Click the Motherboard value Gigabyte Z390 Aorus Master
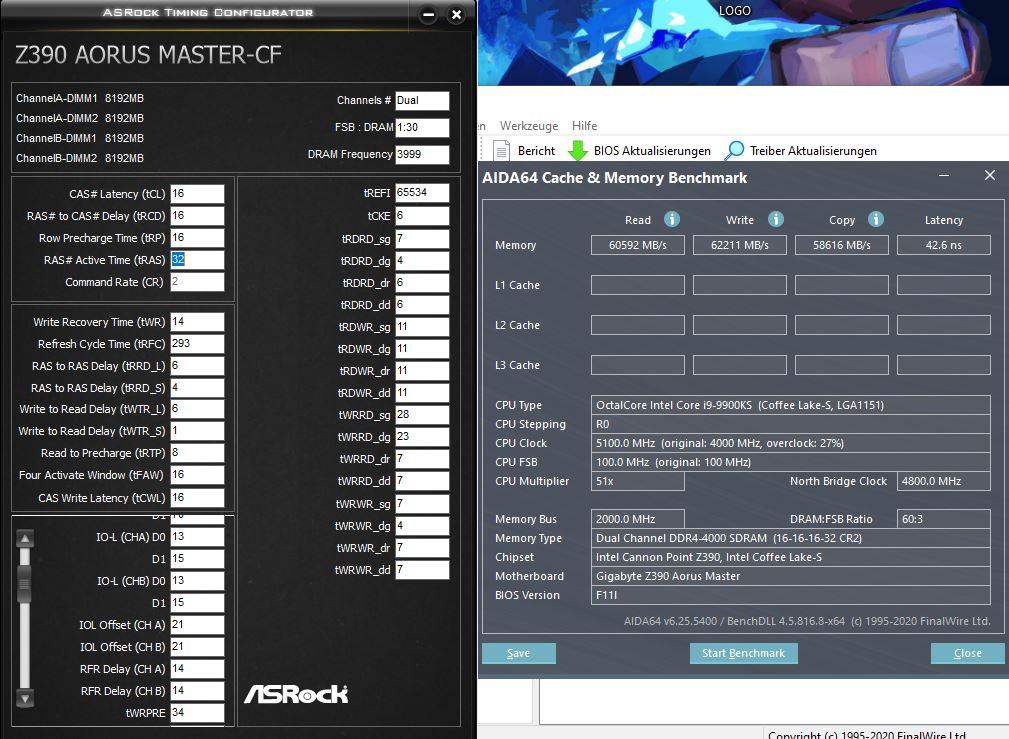Viewport: 1009px width, 739px height. point(790,576)
